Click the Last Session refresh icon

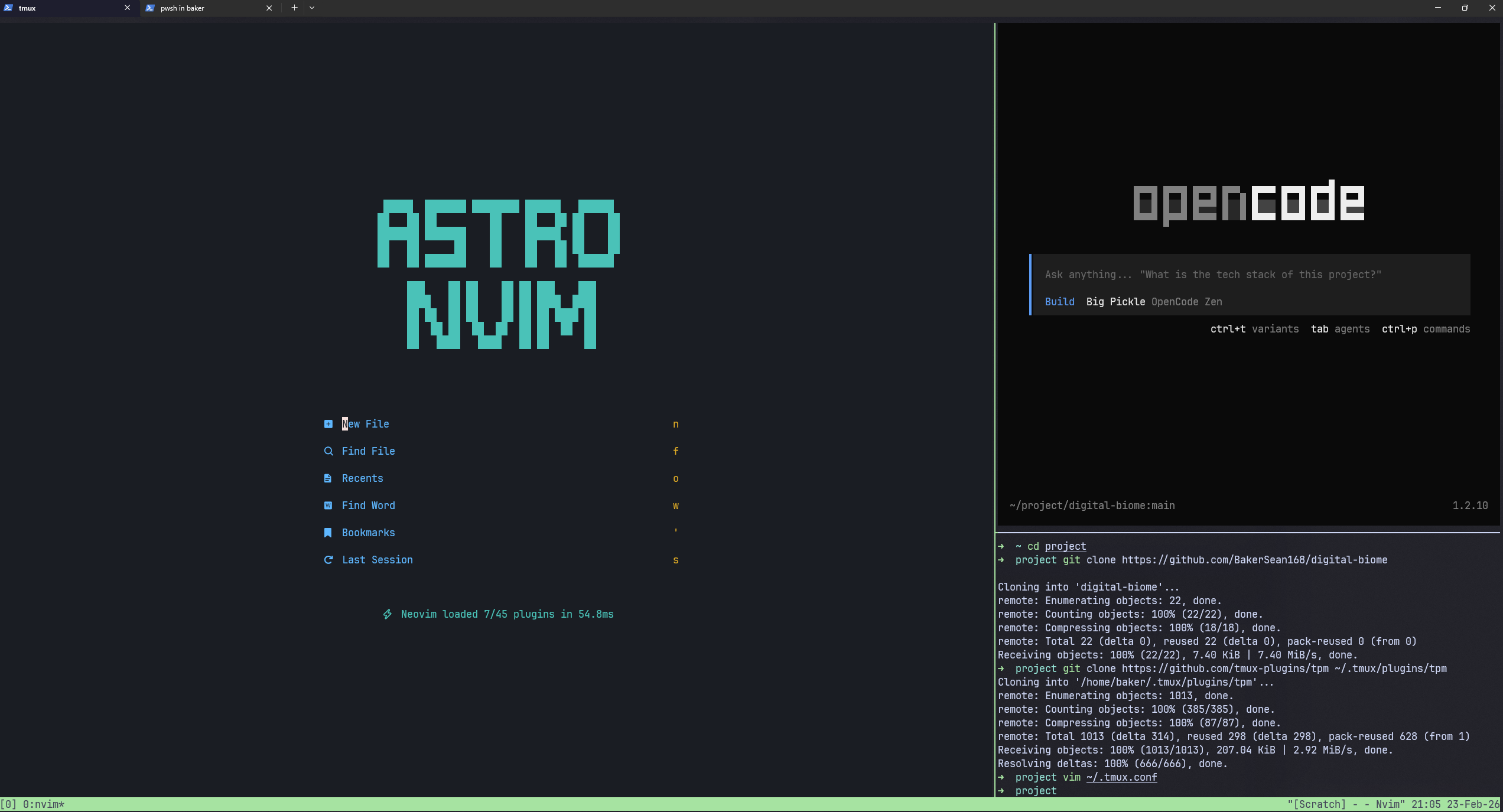328,560
